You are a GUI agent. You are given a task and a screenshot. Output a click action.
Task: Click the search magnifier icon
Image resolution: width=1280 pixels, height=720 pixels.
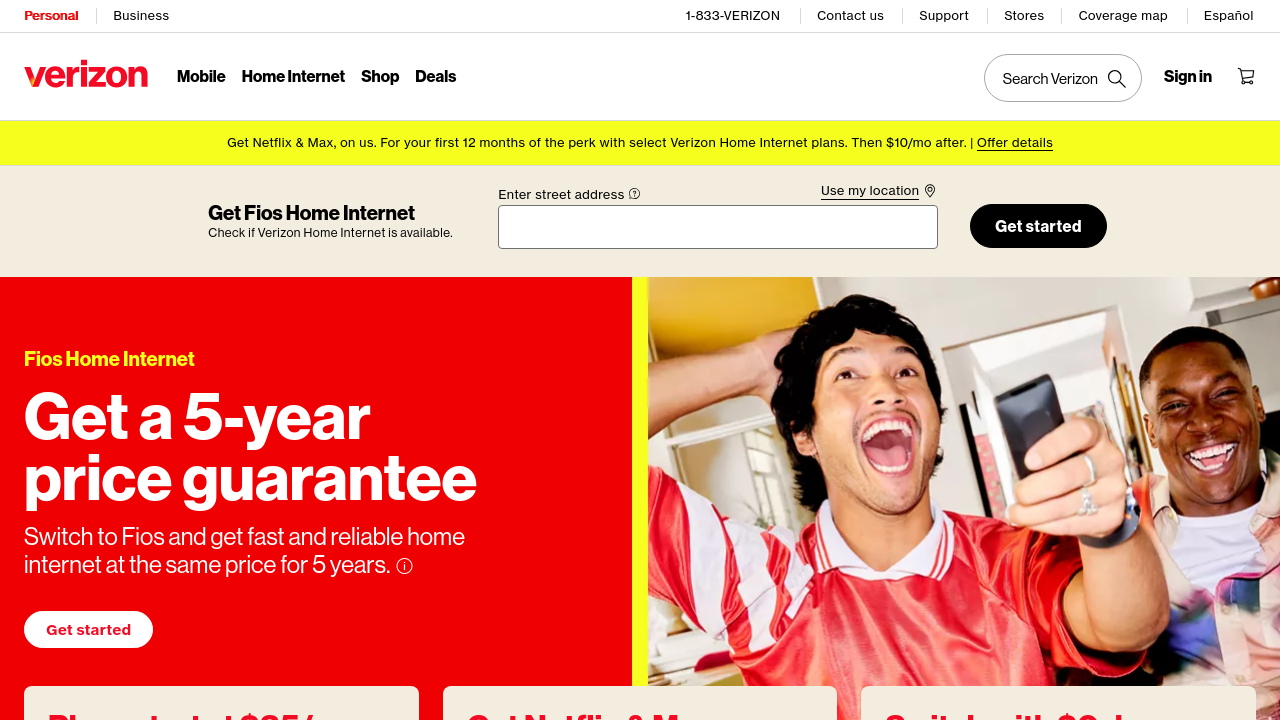tap(1117, 78)
